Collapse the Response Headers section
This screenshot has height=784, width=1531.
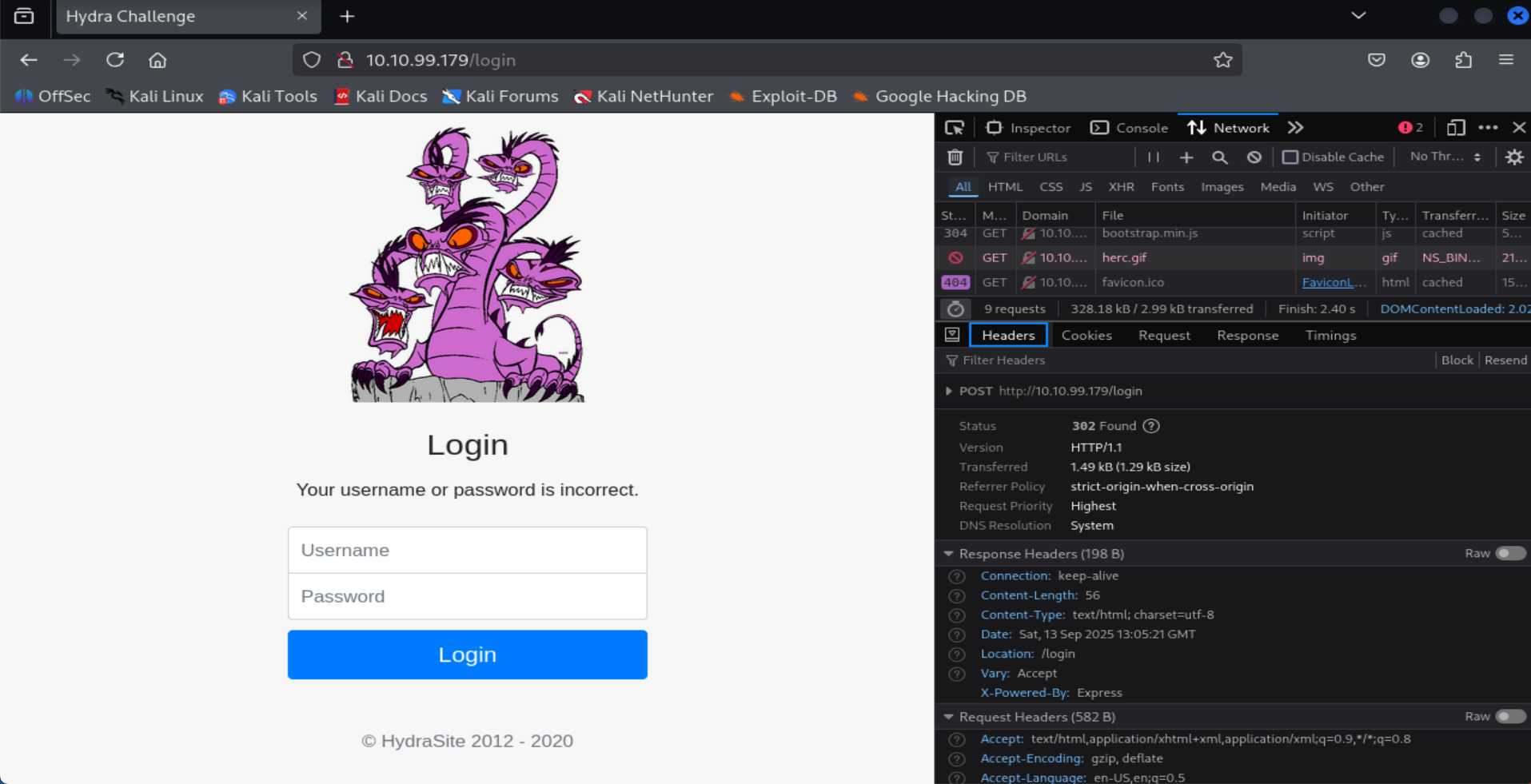tap(949, 554)
